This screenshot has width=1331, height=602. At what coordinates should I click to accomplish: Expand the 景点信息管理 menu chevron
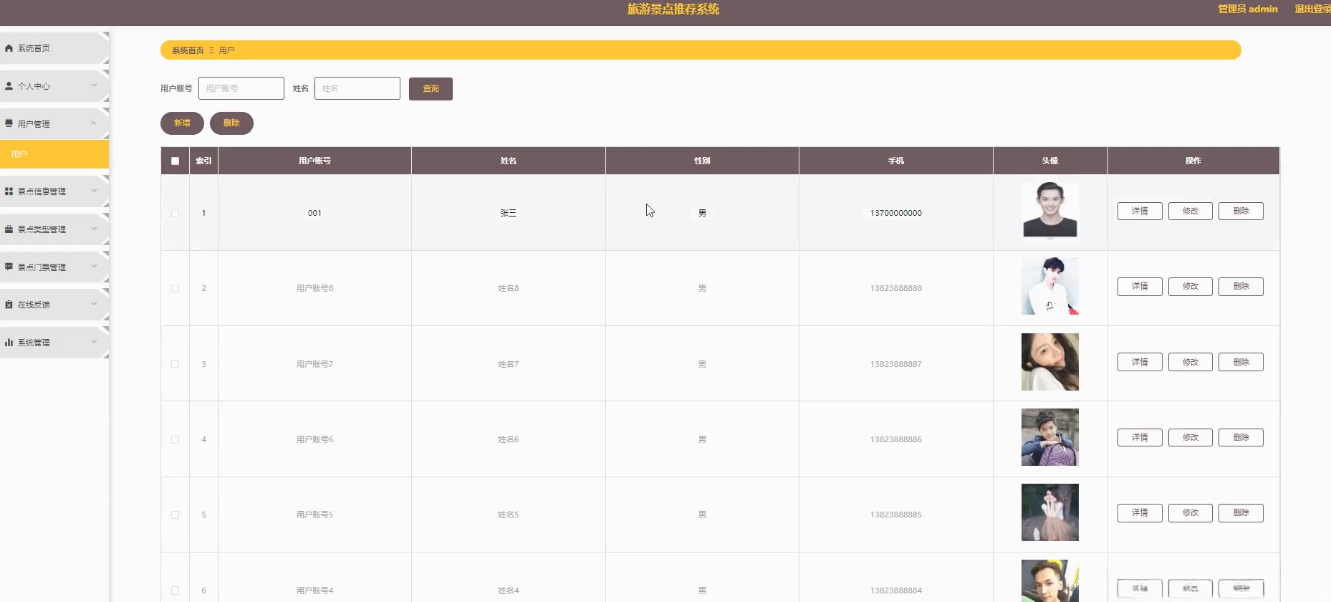pos(94,191)
